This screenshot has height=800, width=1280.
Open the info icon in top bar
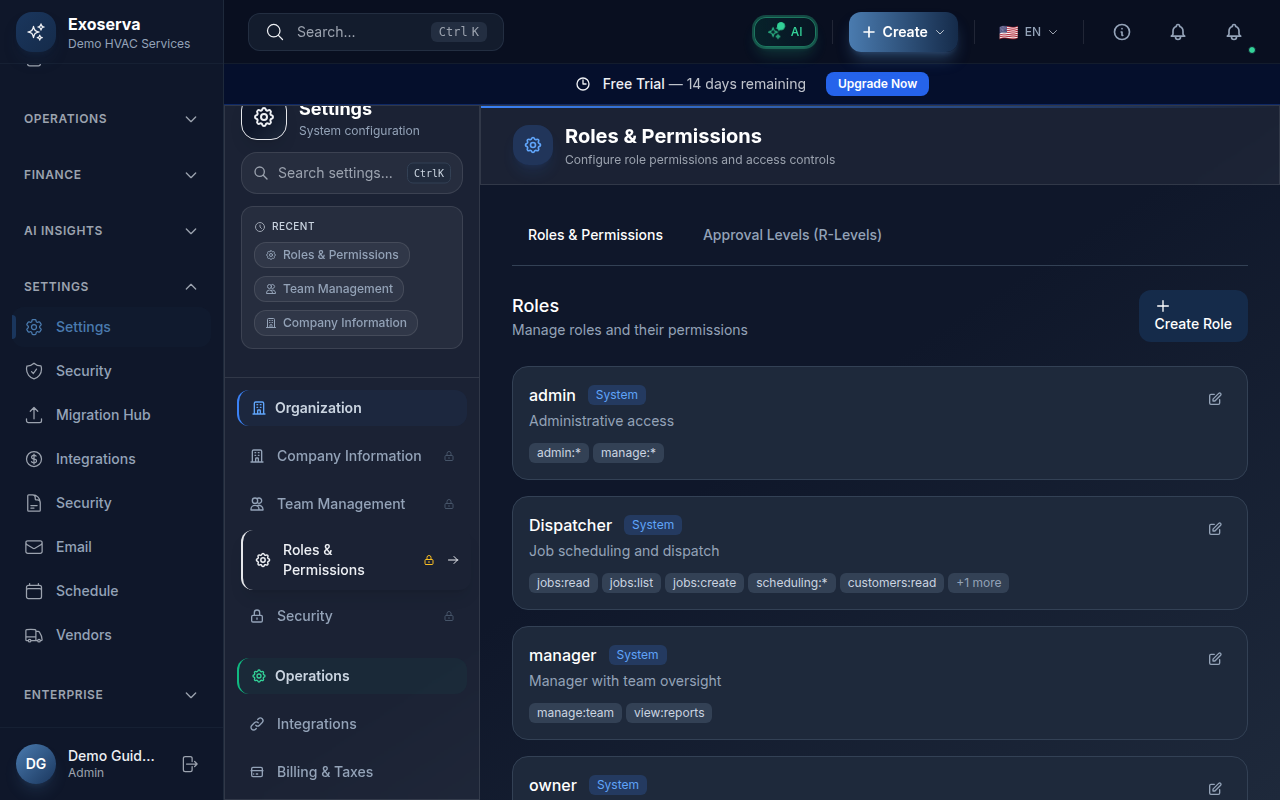pos(1122,32)
